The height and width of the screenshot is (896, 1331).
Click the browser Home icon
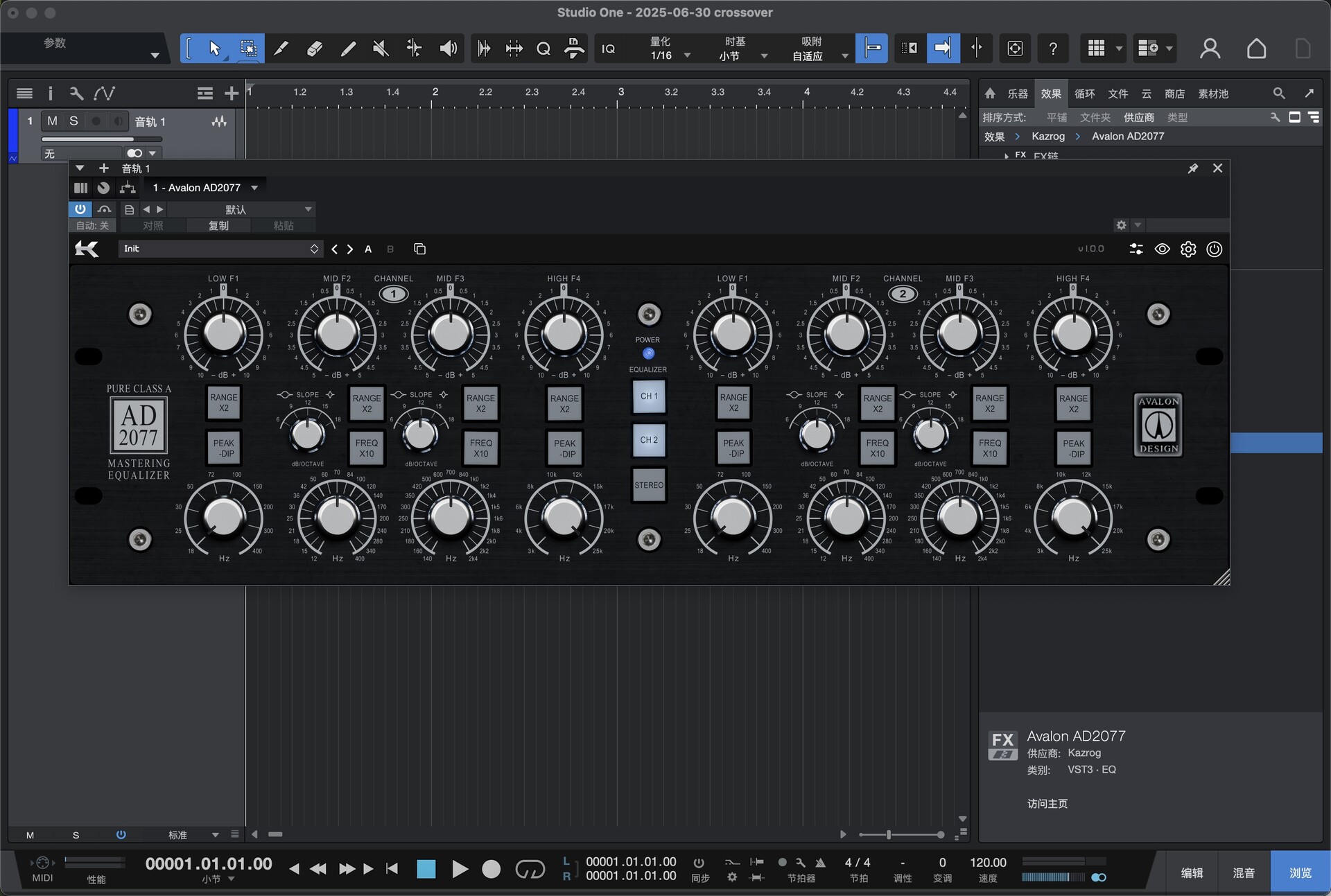pos(990,94)
